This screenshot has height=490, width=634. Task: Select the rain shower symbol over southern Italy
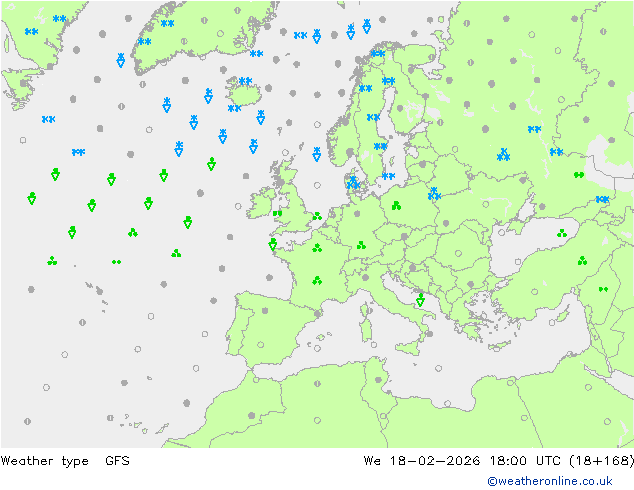421,300
